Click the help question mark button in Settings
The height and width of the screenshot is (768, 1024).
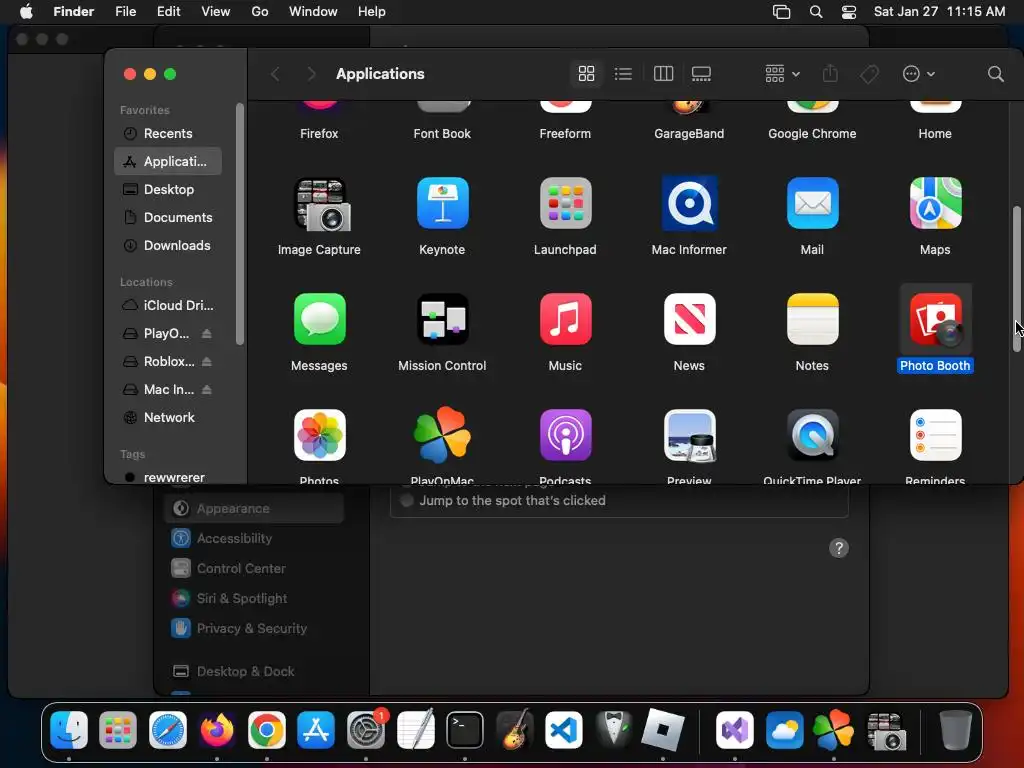pyautogui.click(x=839, y=548)
